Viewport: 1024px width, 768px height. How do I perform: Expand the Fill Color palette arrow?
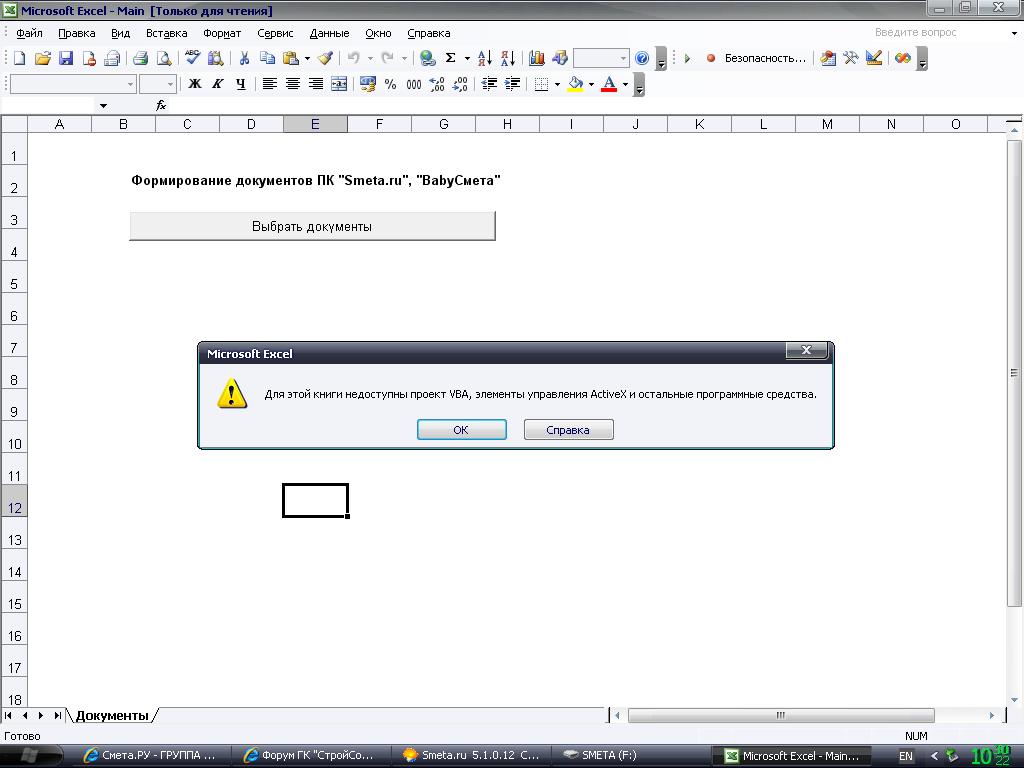(x=592, y=84)
